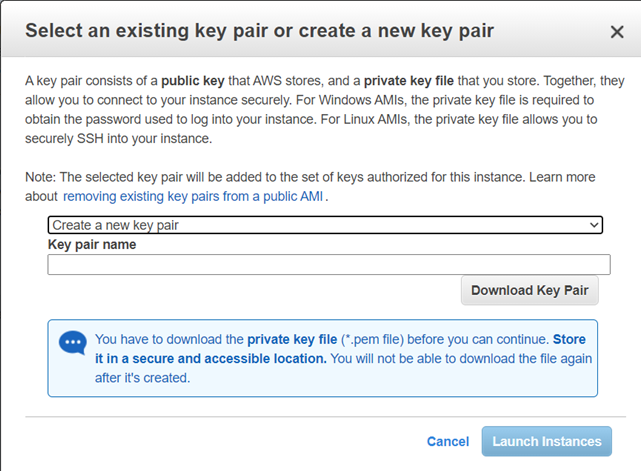Click the dialog title heading text
This screenshot has width=641, height=471.
[259, 30]
